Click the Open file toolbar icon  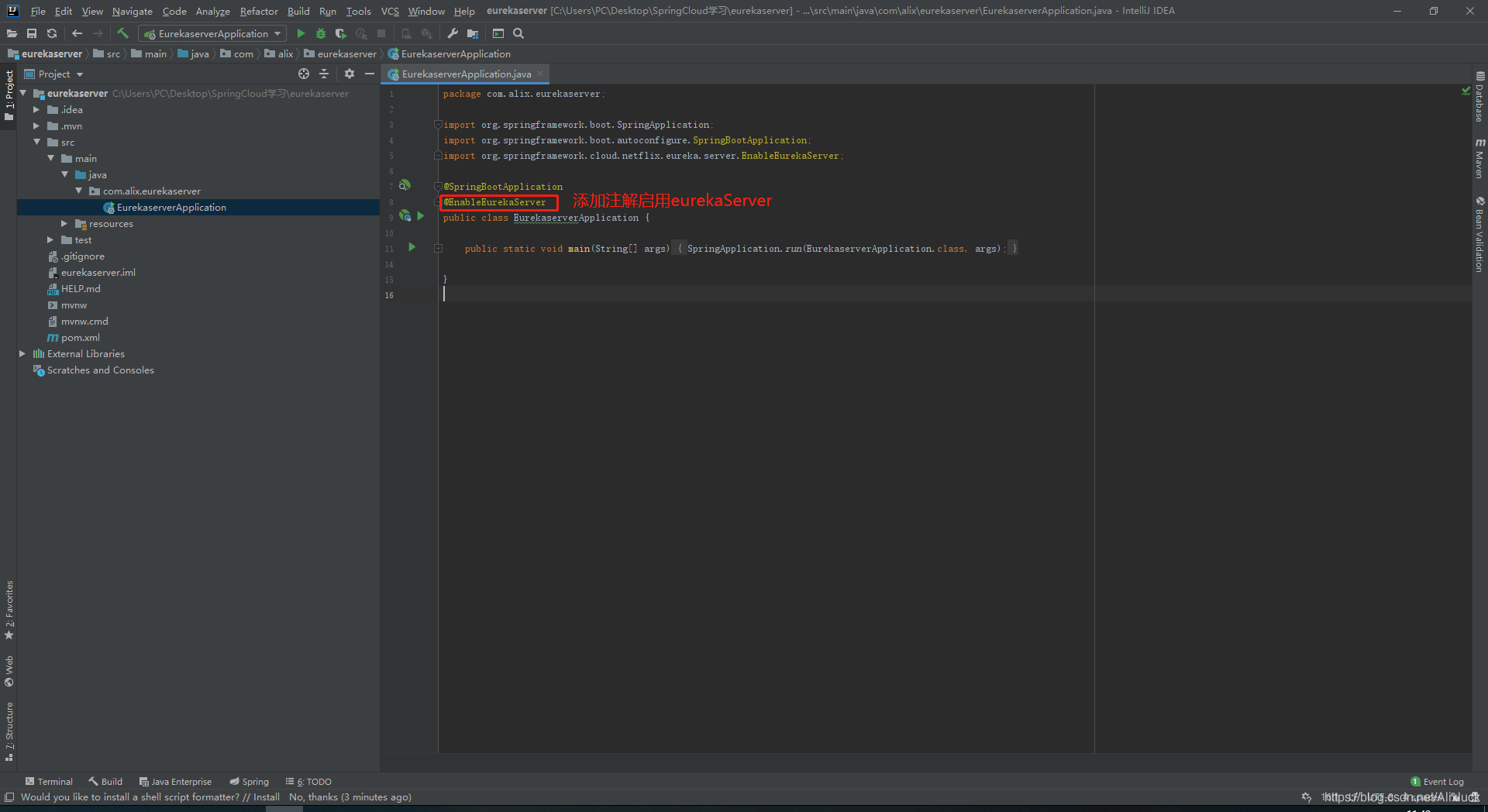pos(12,33)
